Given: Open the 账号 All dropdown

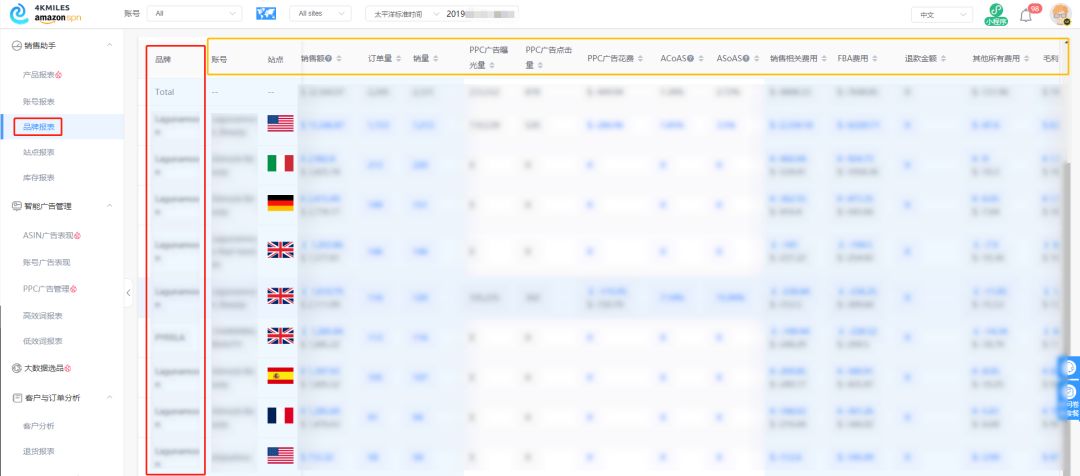Looking at the screenshot, I should 194,14.
